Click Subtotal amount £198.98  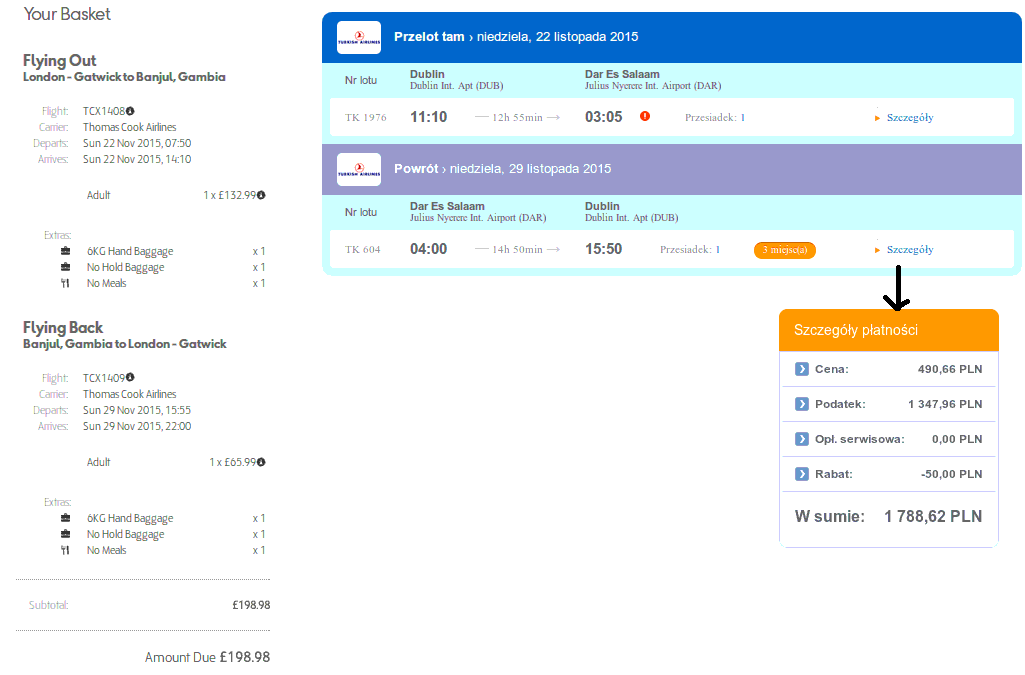(x=251, y=605)
